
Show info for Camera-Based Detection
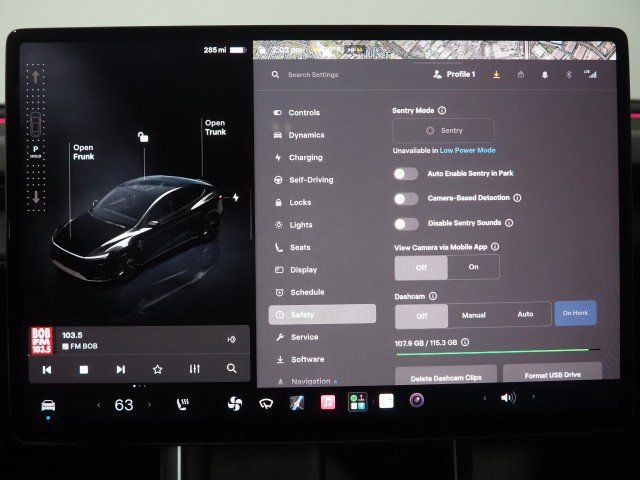(x=517, y=198)
